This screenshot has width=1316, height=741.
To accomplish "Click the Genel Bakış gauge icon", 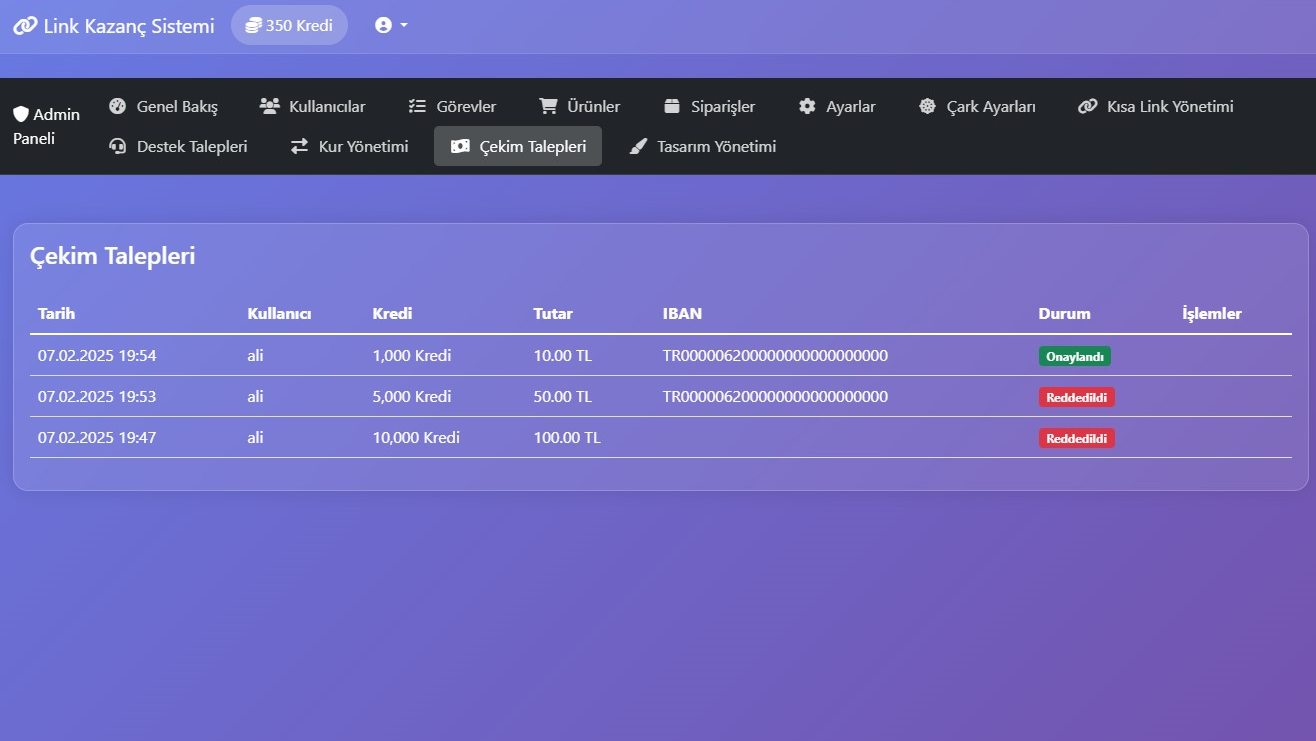I will (x=118, y=106).
